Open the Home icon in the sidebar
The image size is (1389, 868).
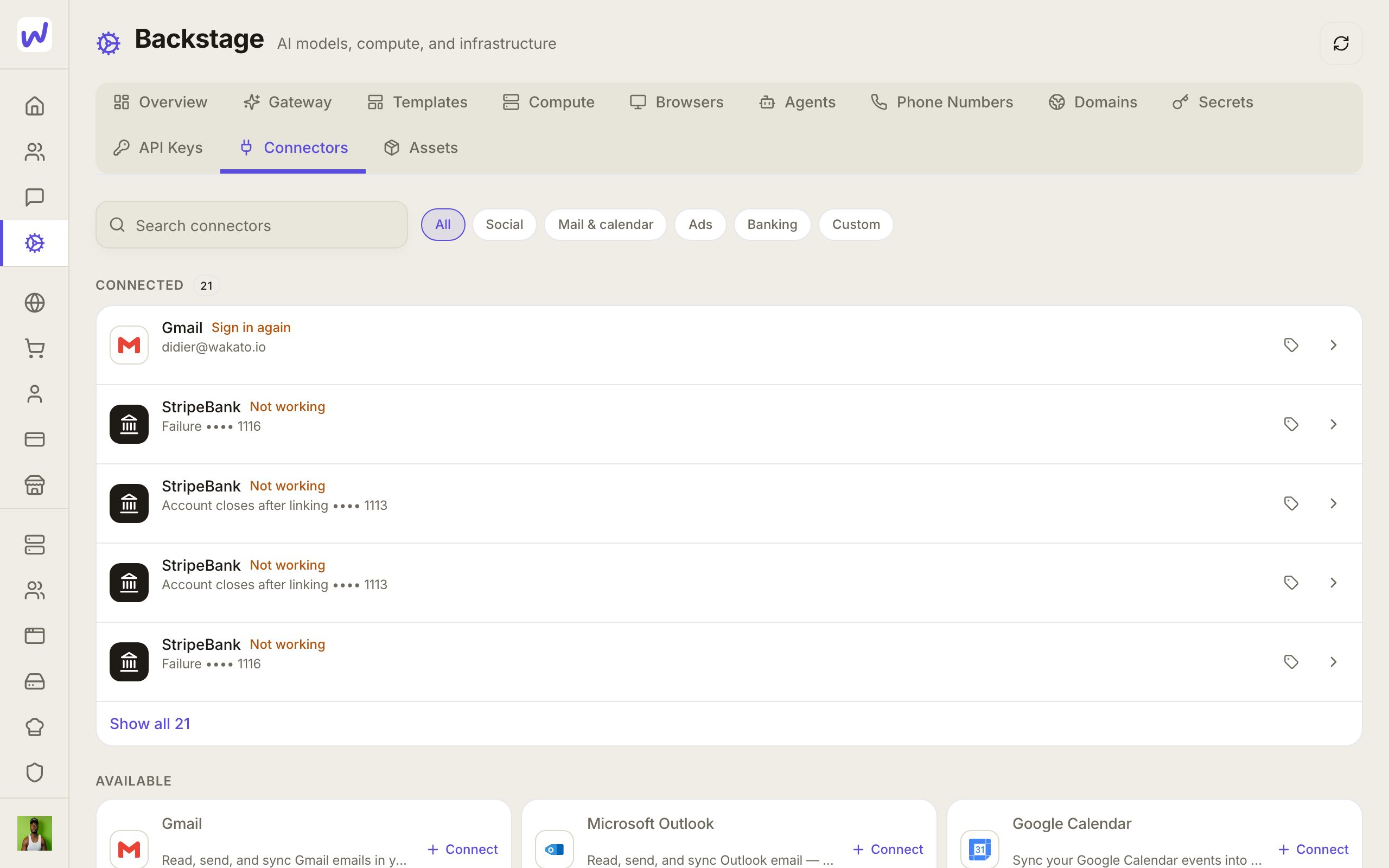click(34, 106)
